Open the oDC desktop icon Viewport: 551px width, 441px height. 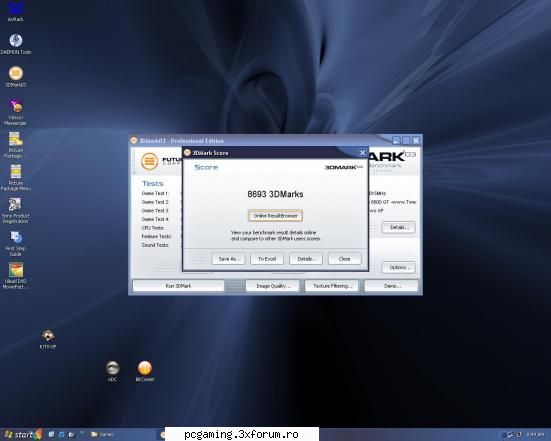(112, 371)
